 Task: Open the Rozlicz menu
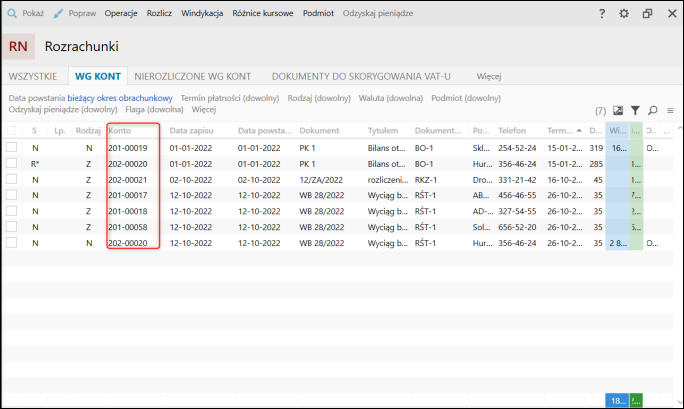[159, 14]
